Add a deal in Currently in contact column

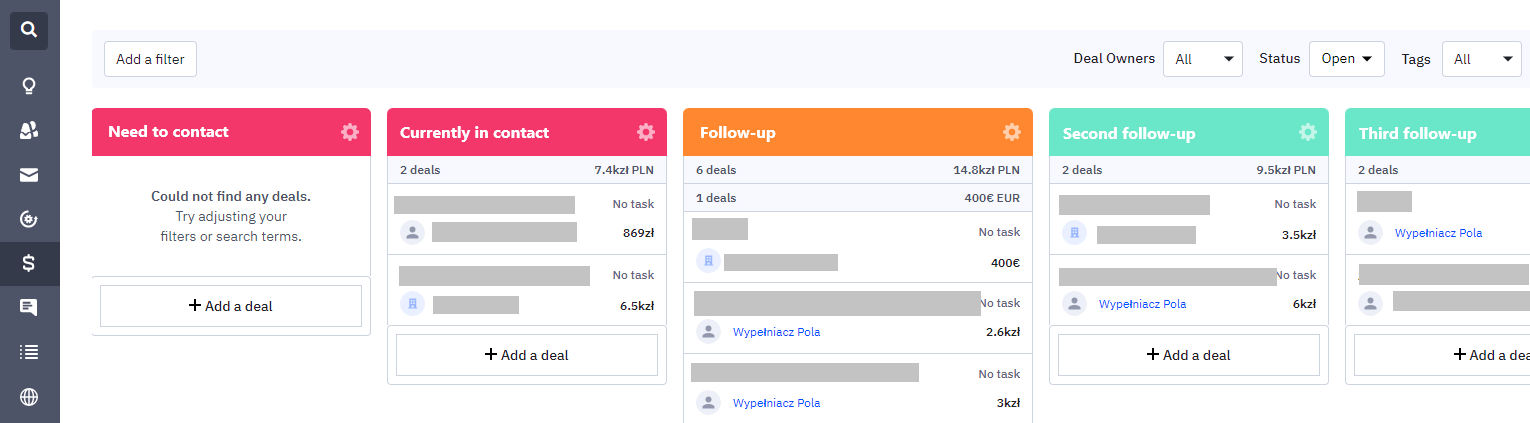(527, 355)
